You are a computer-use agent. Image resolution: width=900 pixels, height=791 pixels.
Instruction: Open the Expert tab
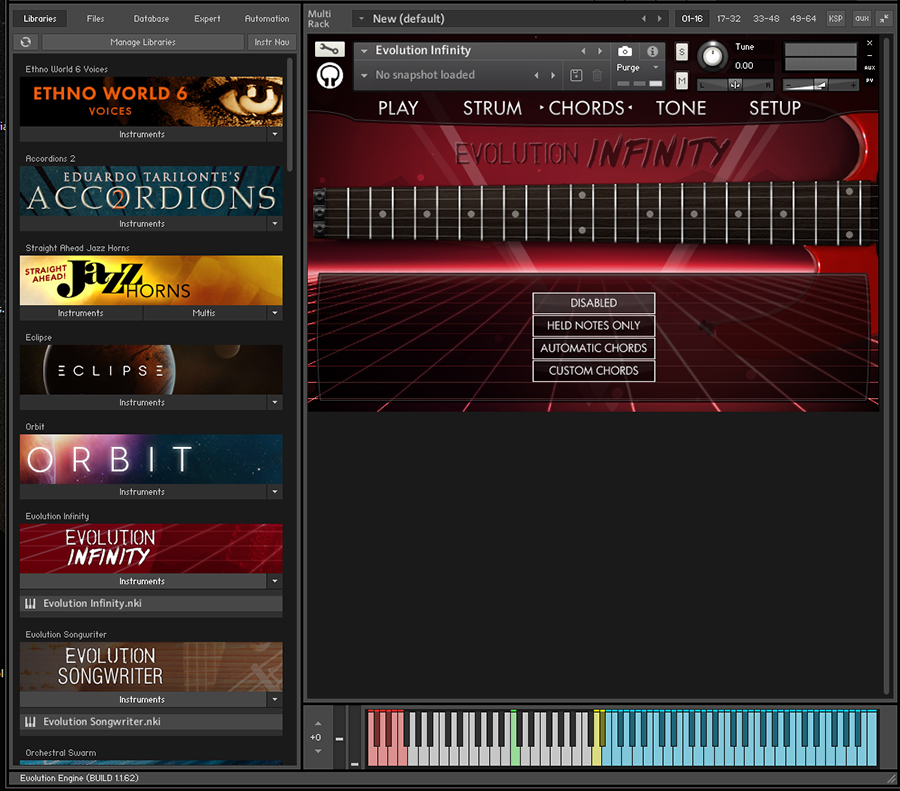[207, 18]
